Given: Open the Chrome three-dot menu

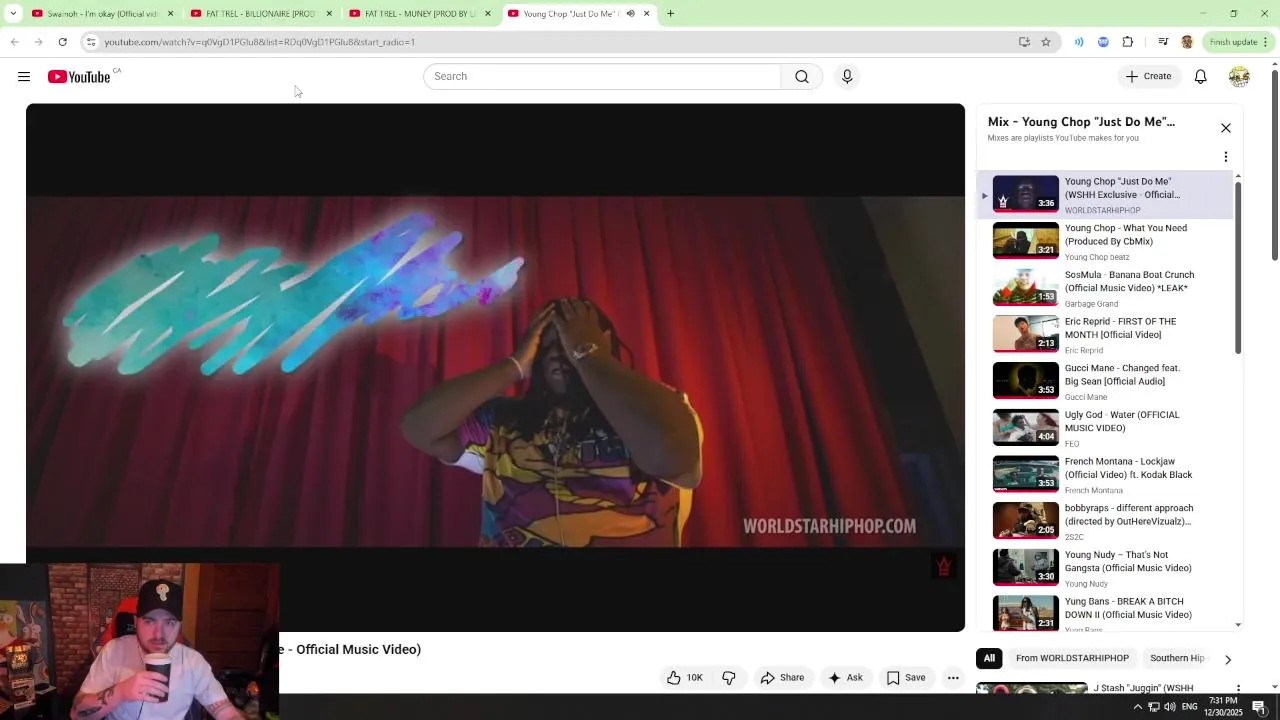Looking at the screenshot, I should pyautogui.click(x=1265, y=42).
